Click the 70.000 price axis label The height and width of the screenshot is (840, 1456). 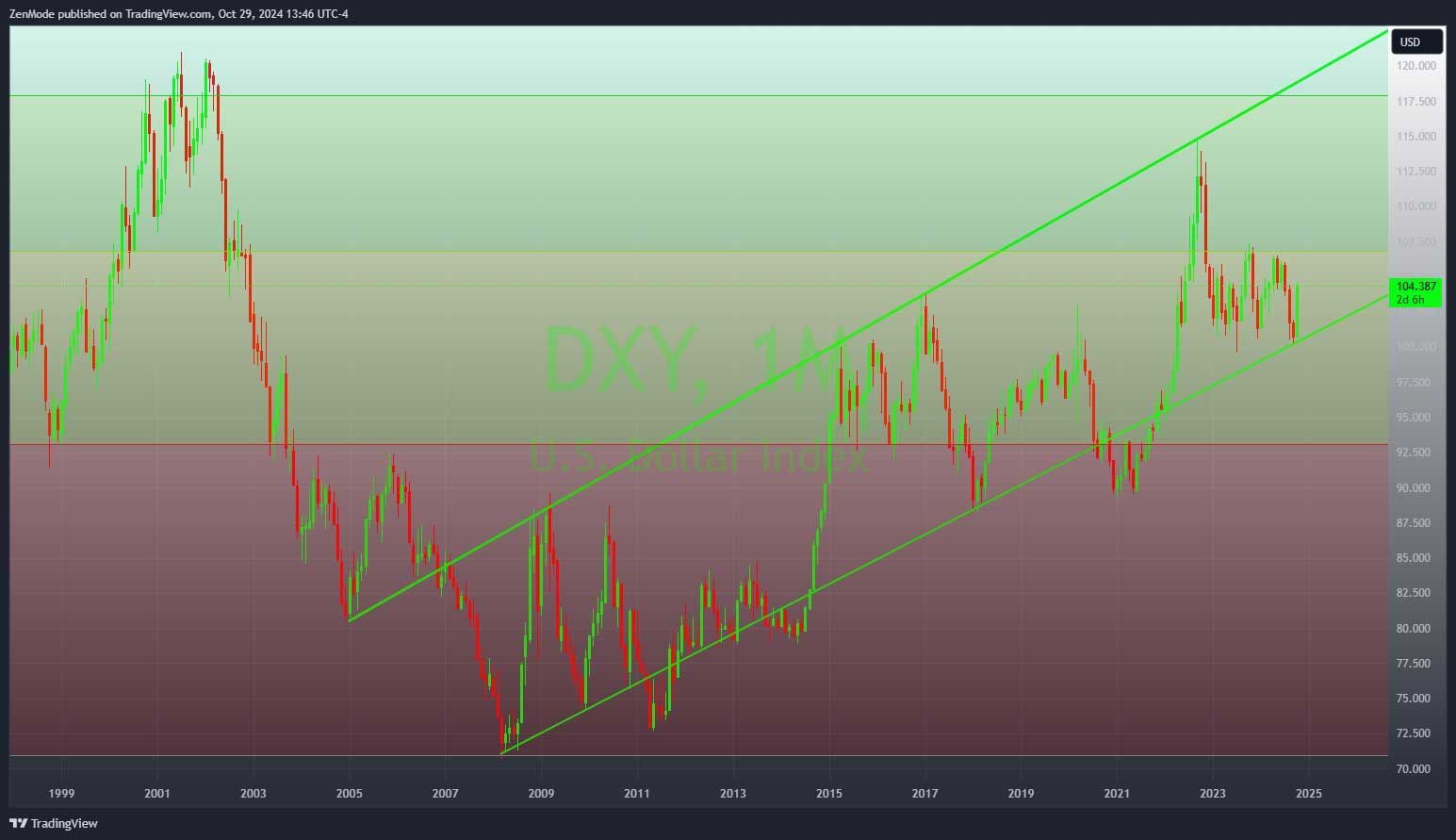coord(1414,769)
